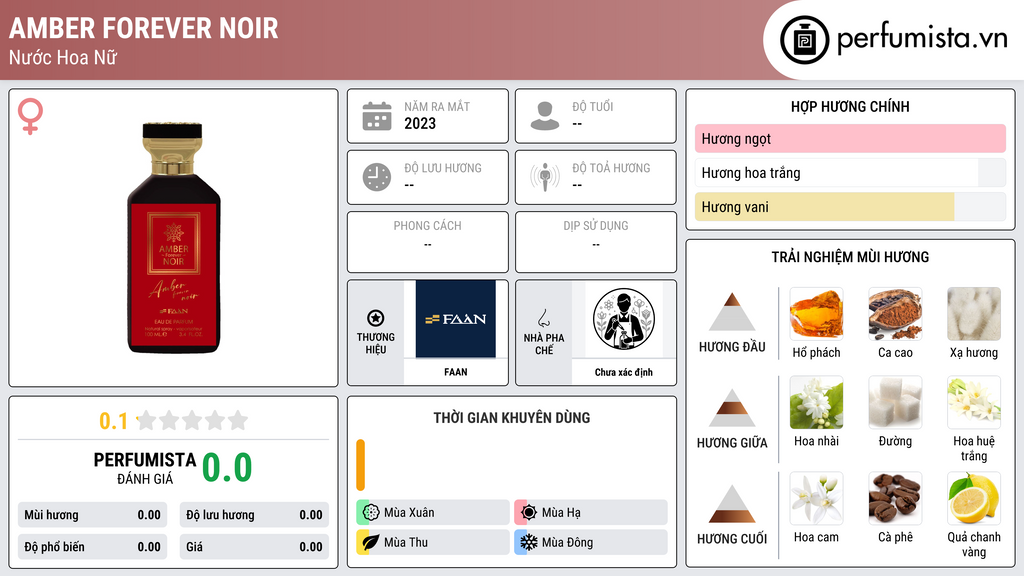The height and width of the screenshot is (576, 1024).
Task: Click the FAAN brand name label
Action: 456,372
